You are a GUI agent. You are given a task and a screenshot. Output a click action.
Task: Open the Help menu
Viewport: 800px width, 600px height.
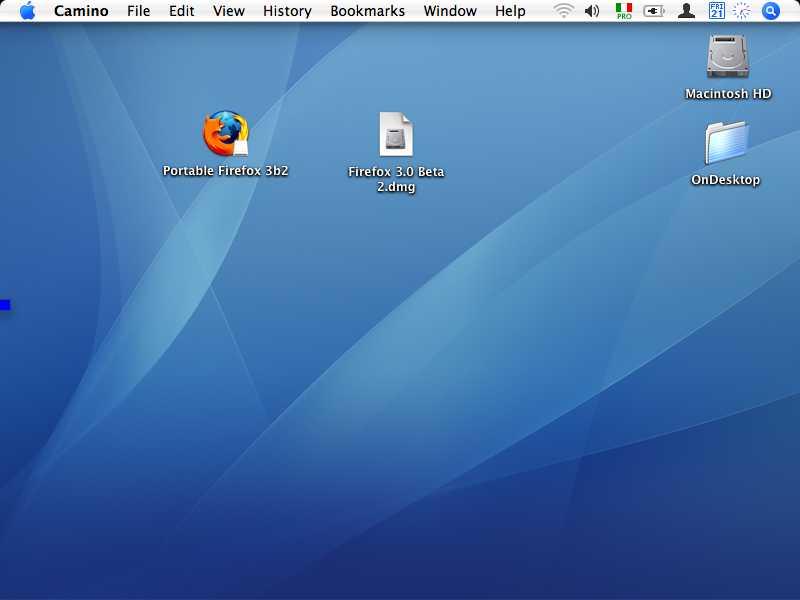click(x=510, y=11)
